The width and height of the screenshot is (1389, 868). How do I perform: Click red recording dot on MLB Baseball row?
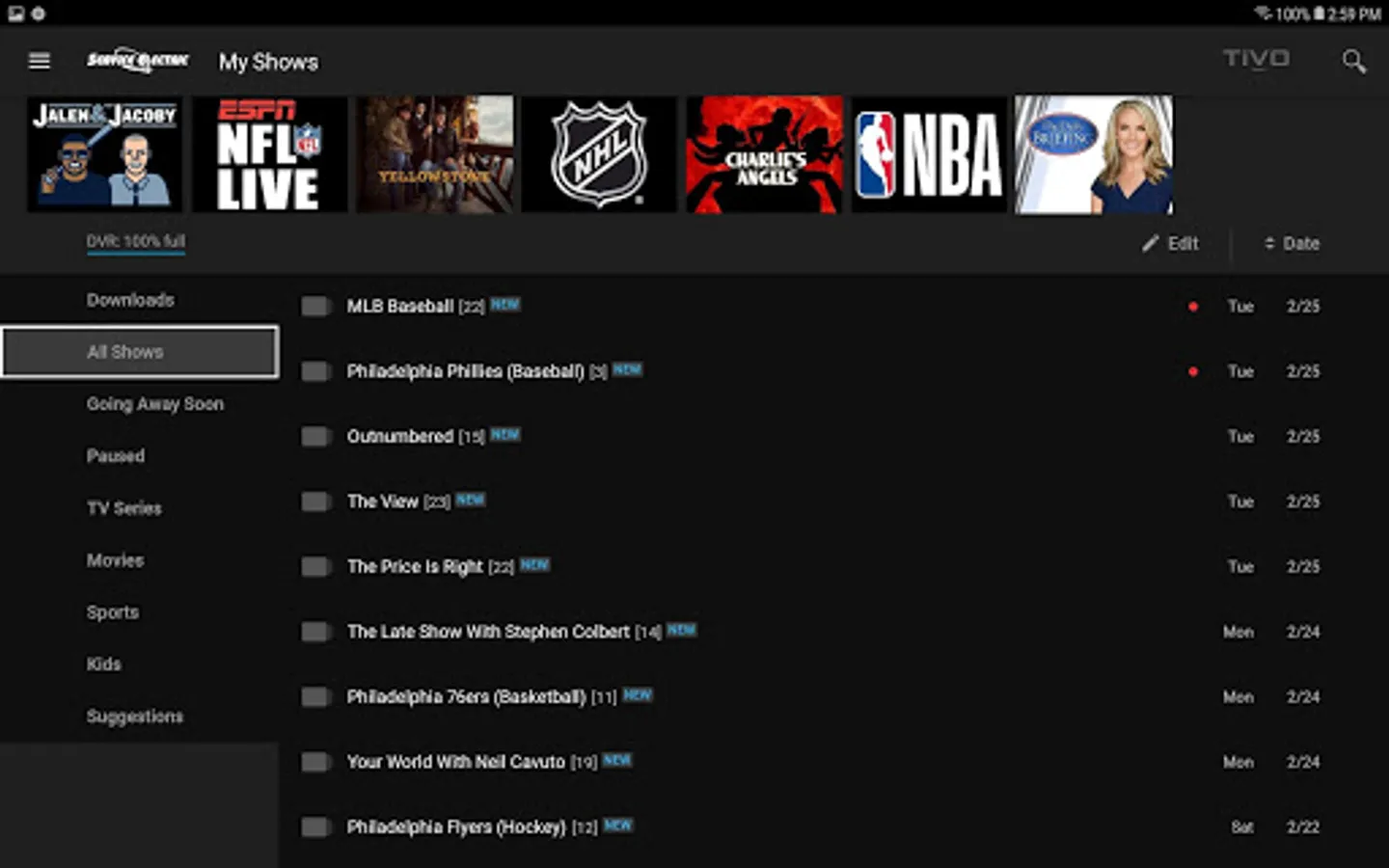[x=1193, y=307]
